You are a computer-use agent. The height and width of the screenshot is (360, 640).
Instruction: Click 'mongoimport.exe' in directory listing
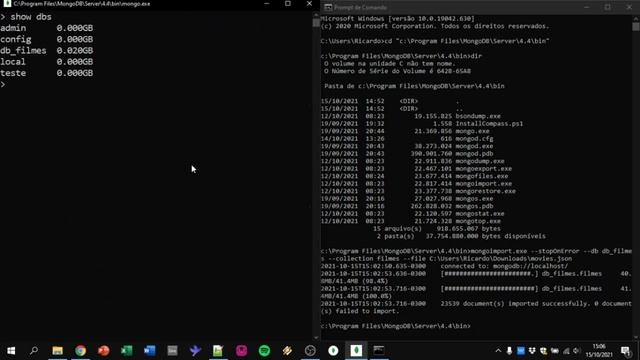click(484, 184)
